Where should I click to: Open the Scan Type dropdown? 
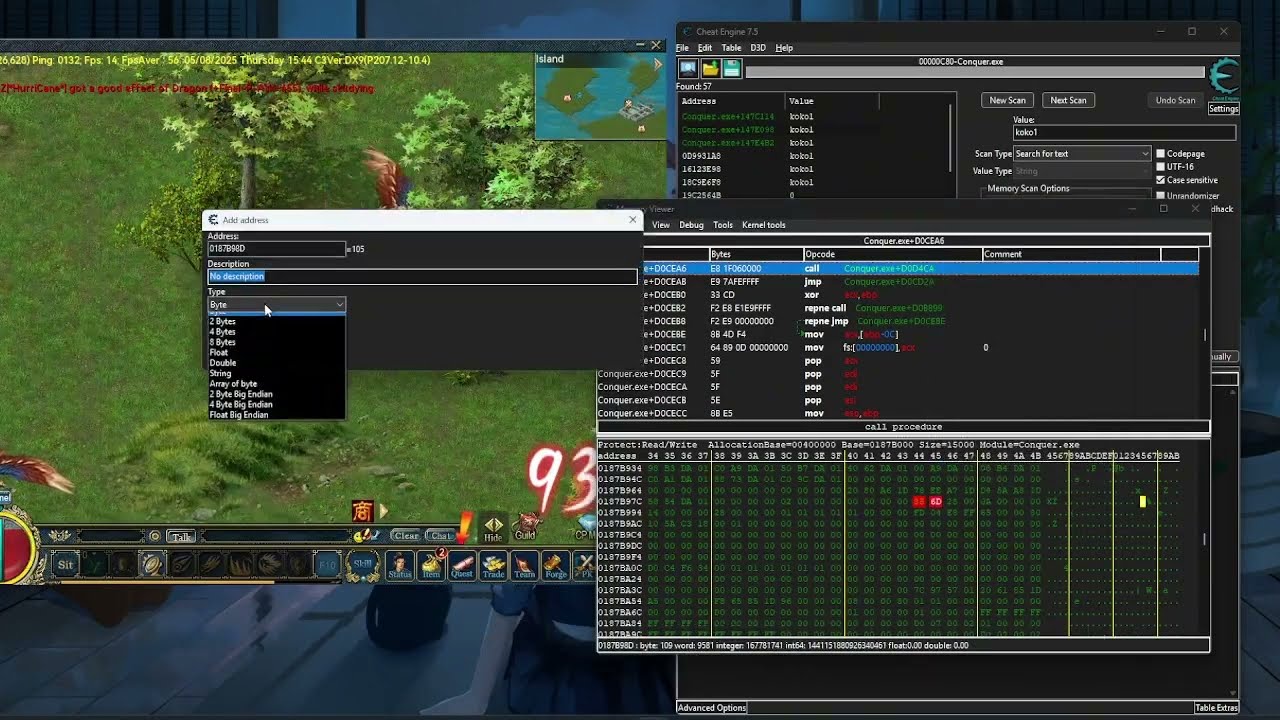point(1082,154)
